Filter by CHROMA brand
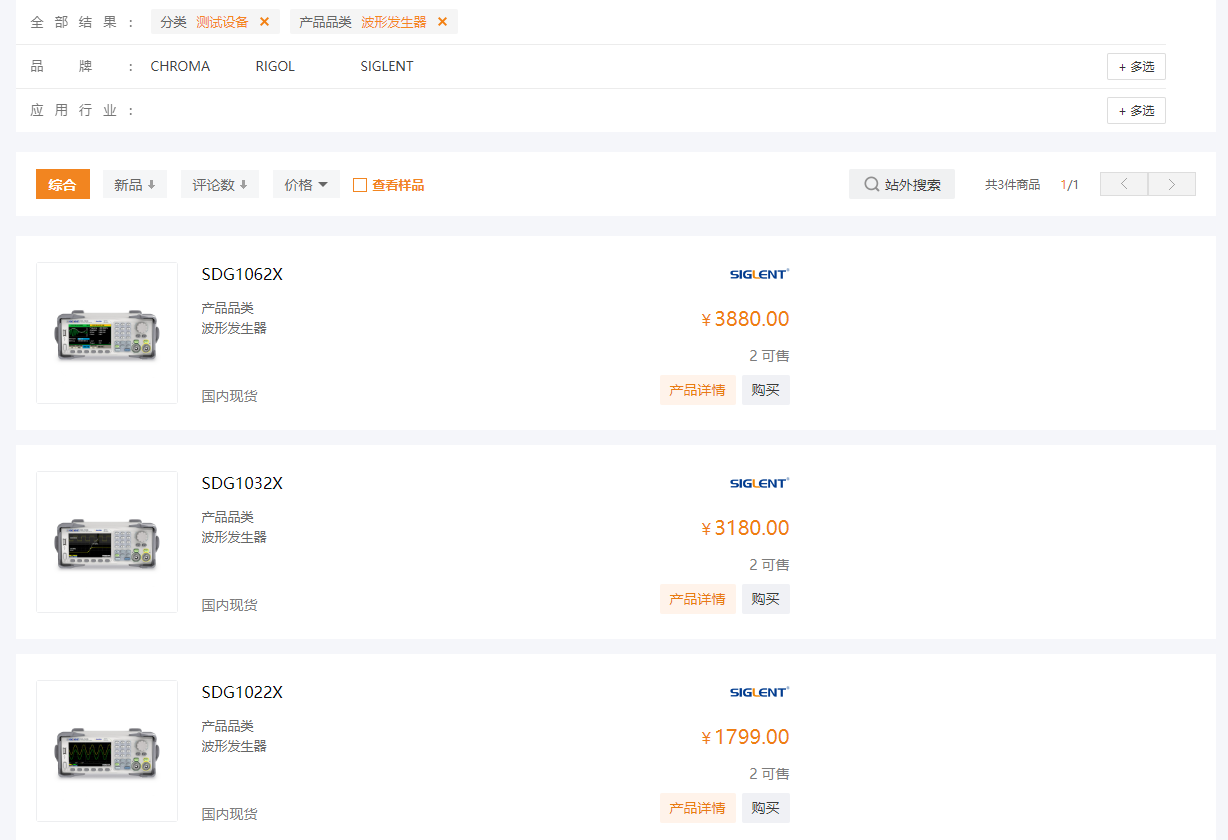This screenshot has width=1228, height=840. tap(180, 67)
